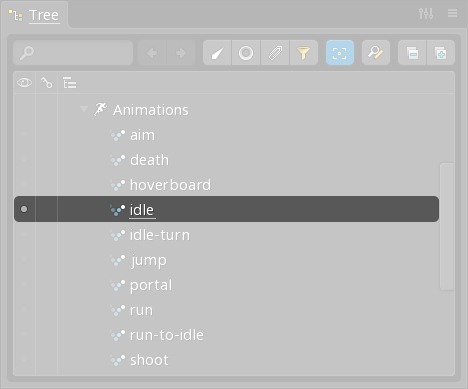Toggle the center-on-selection crosshair button
The height and width of the screenshot is (389, 468).
(340, 53)
